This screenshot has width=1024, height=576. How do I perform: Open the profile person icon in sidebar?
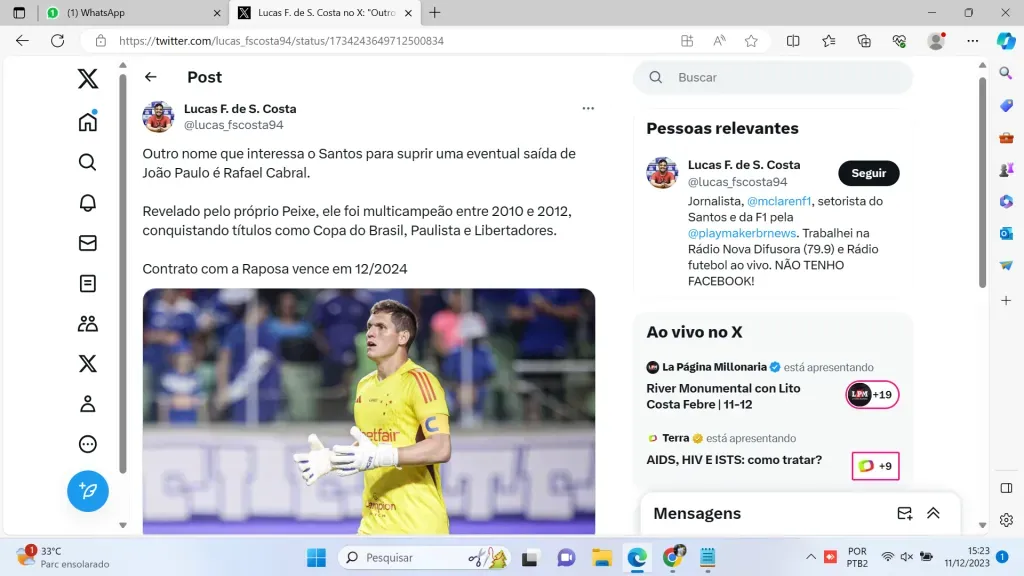click(88, 404)
